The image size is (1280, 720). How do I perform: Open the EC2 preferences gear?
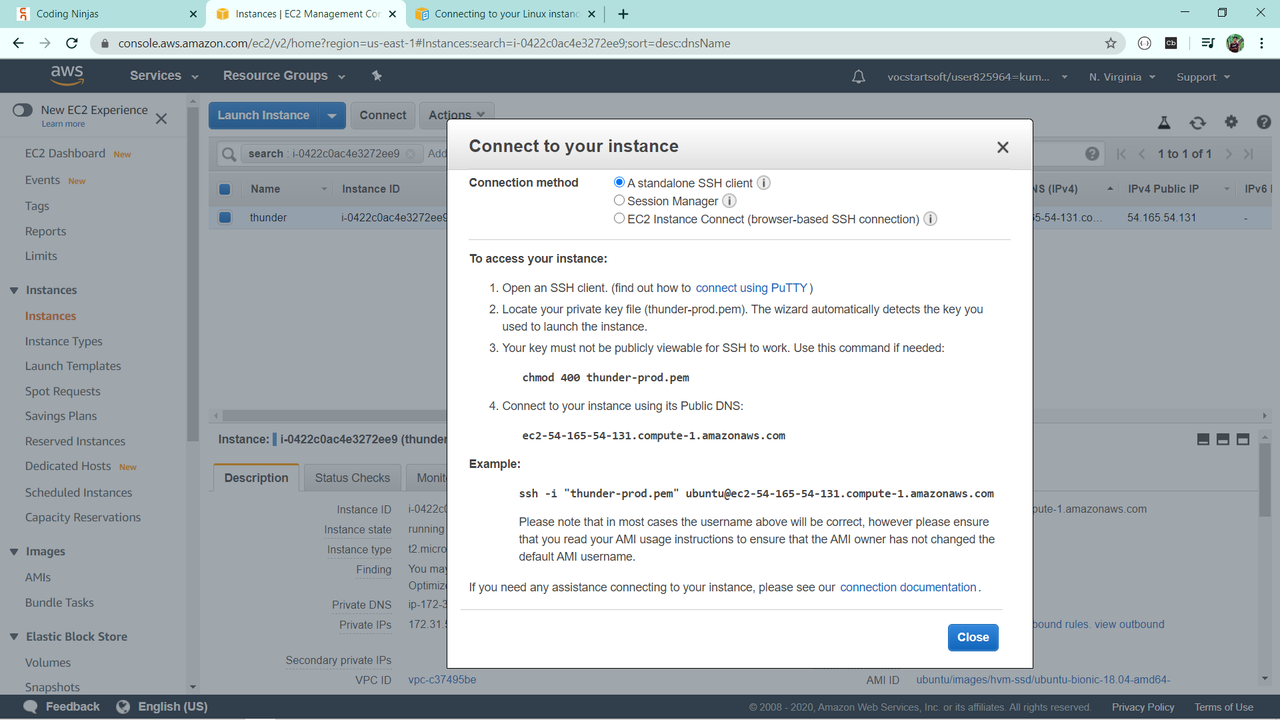tap(1230, 122)
